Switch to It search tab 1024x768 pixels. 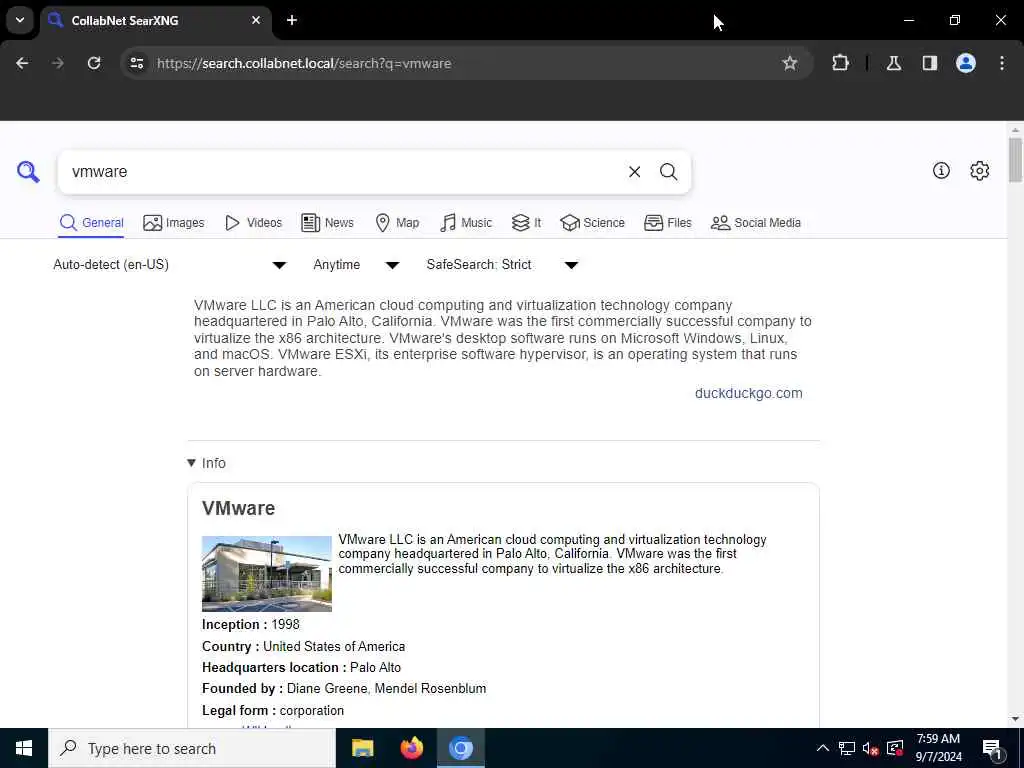[526, 223]
